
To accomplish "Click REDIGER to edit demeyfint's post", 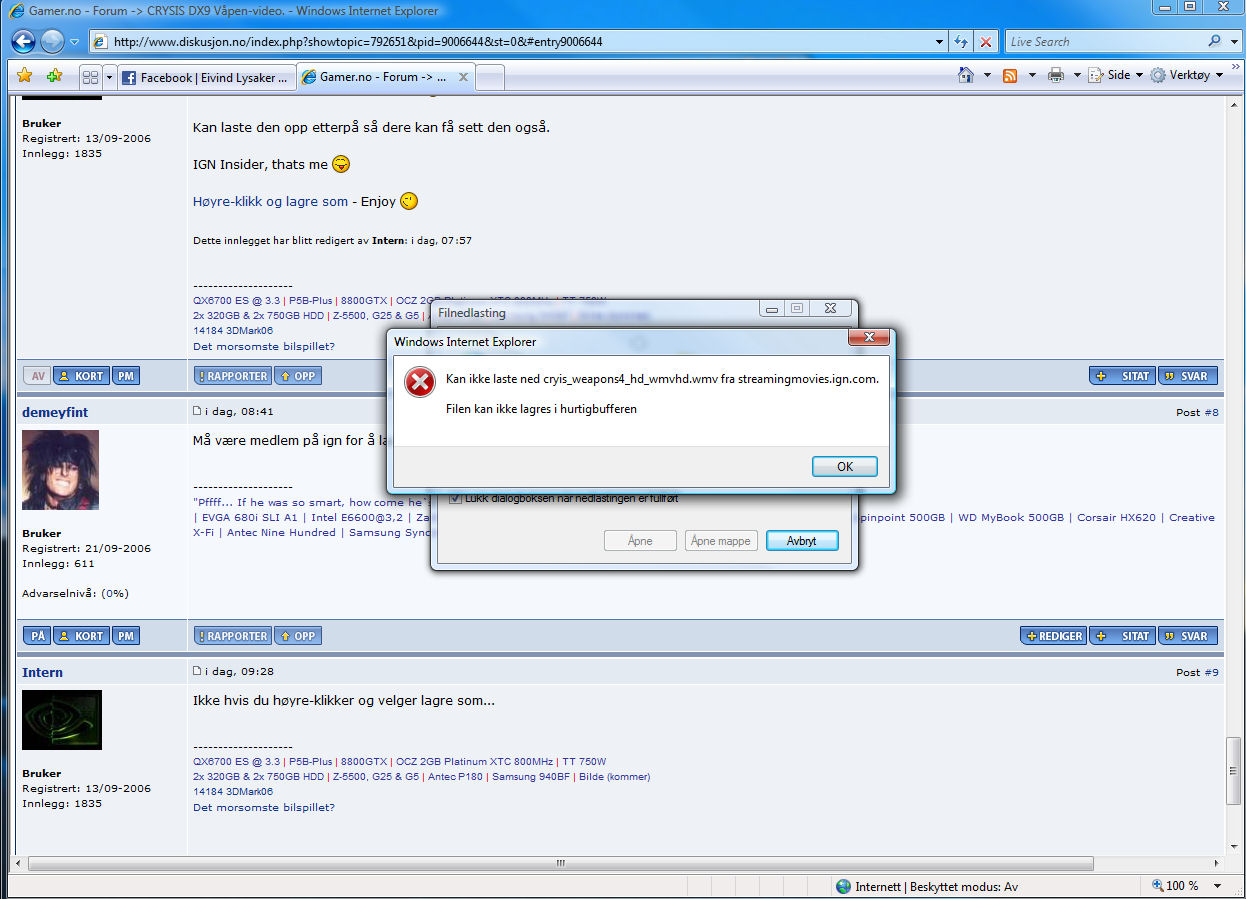I will [1053, 636].
